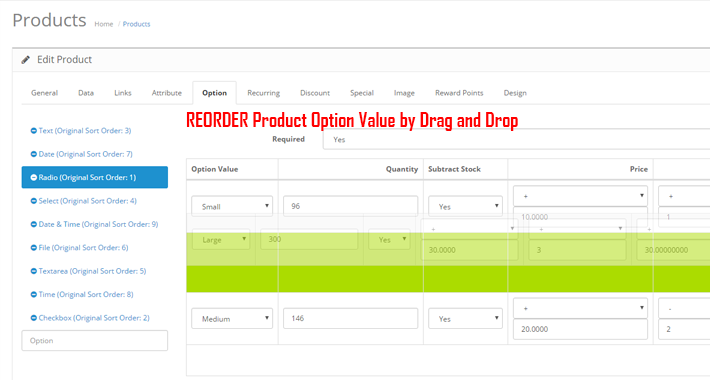Click the pencil icon beside Edit Product

point(26,60)
